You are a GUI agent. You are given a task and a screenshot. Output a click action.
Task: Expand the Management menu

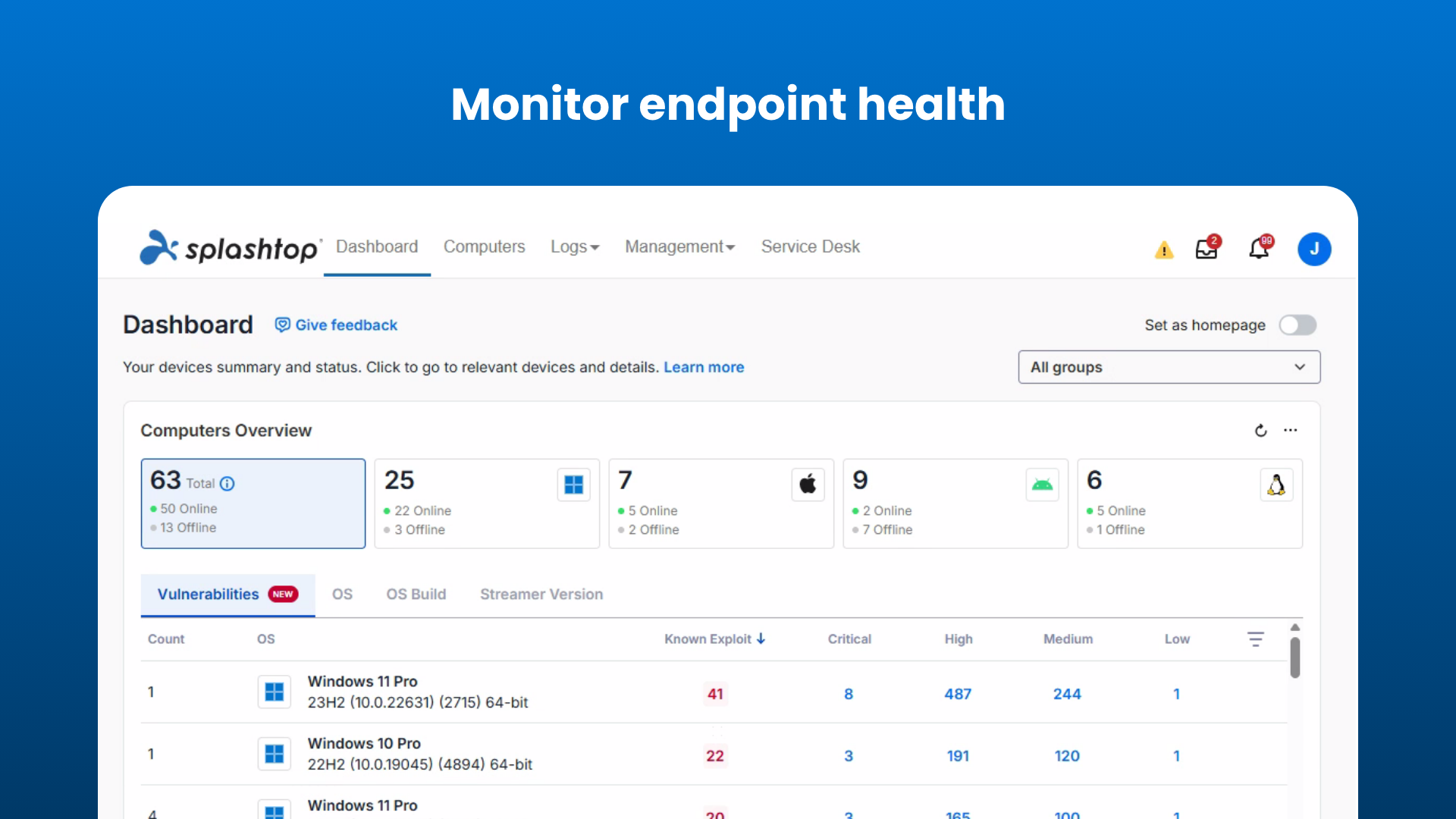point(679,246)
